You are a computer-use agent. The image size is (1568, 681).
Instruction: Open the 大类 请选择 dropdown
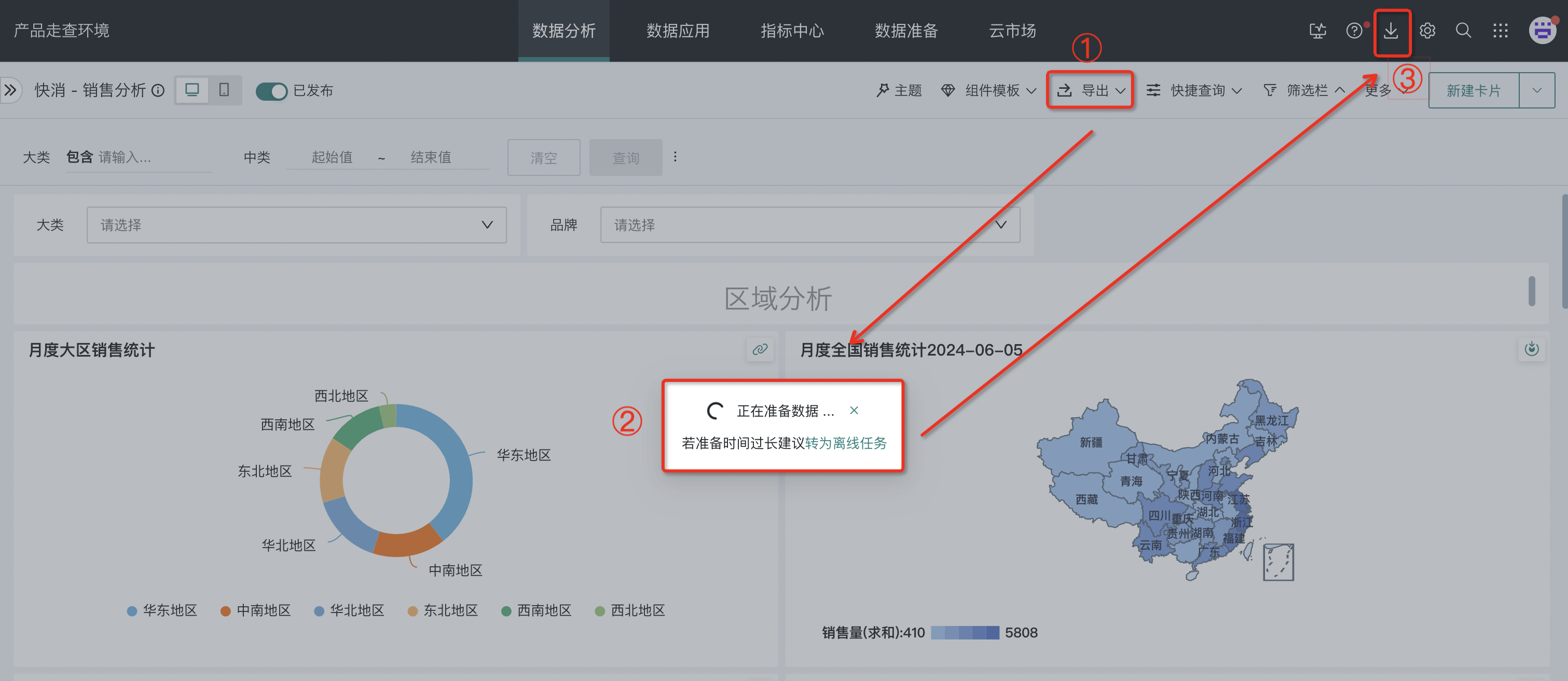coord(296,225)
